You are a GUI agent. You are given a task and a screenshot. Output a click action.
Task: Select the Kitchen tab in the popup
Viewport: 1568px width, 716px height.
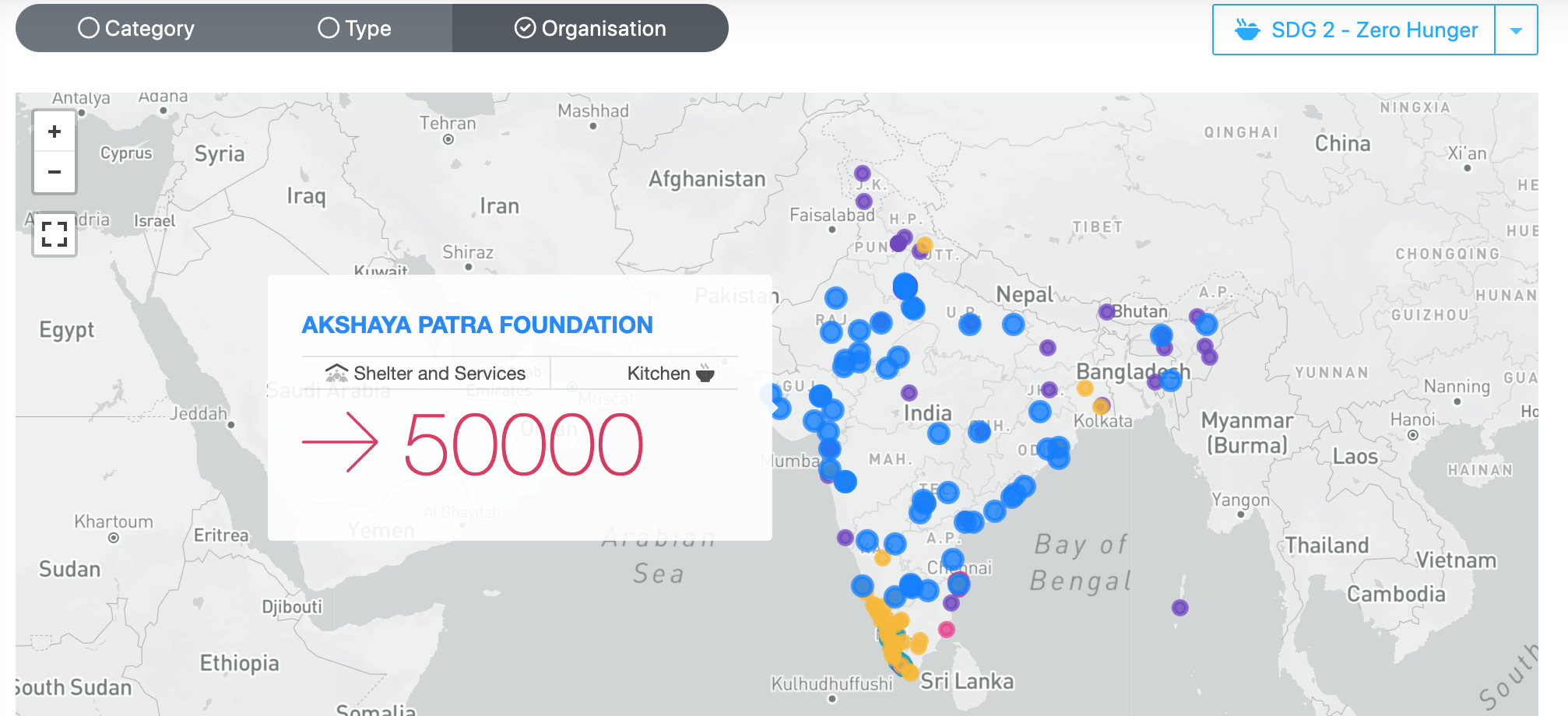click(645, 374)
